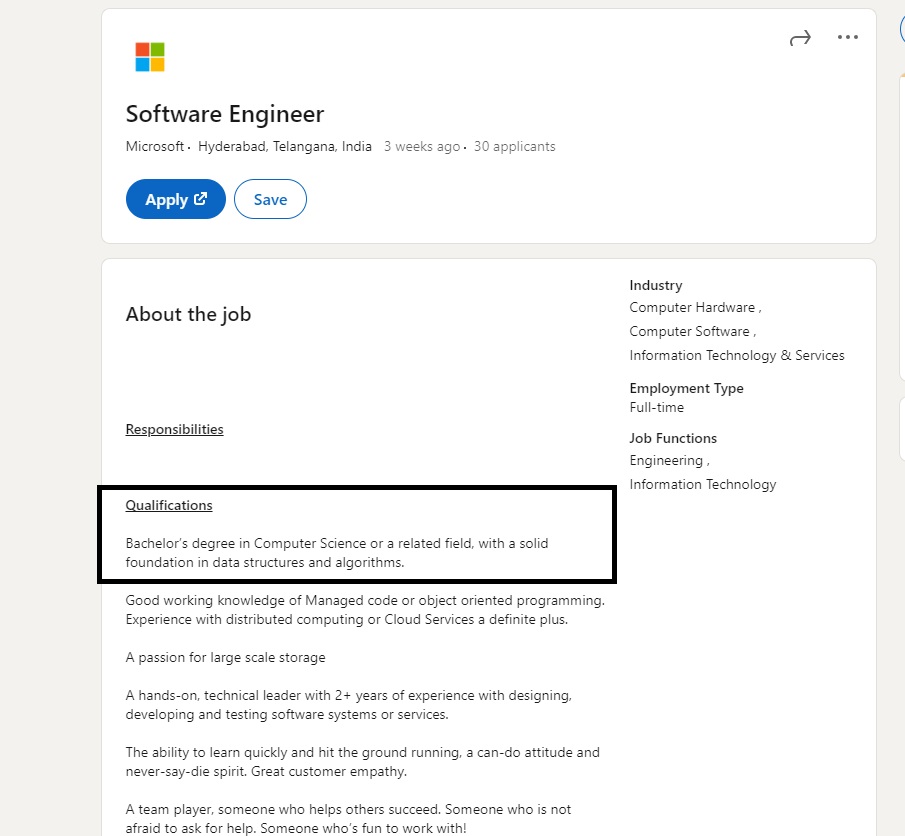Click the Software Engineer job title

(225, 114)
